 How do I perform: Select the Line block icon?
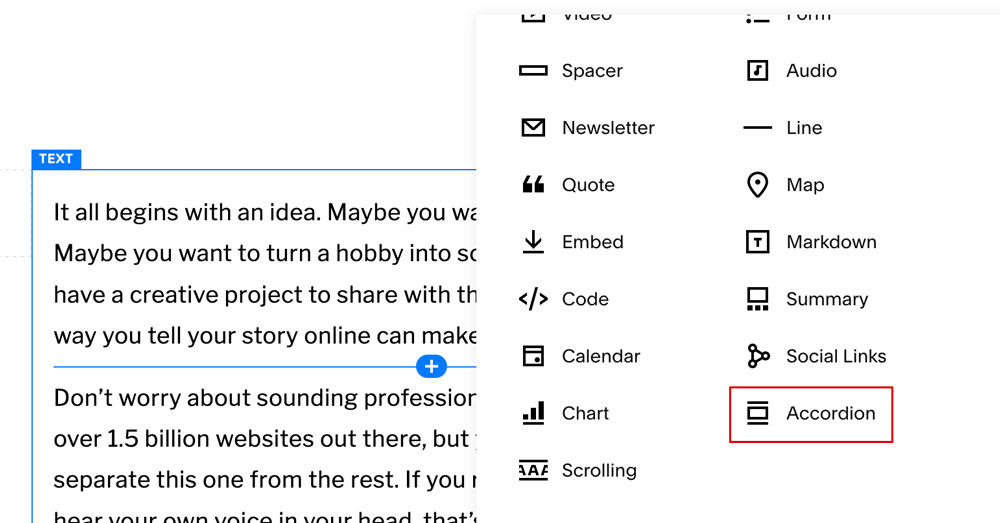pyautogui.click(x=757, y=128)
